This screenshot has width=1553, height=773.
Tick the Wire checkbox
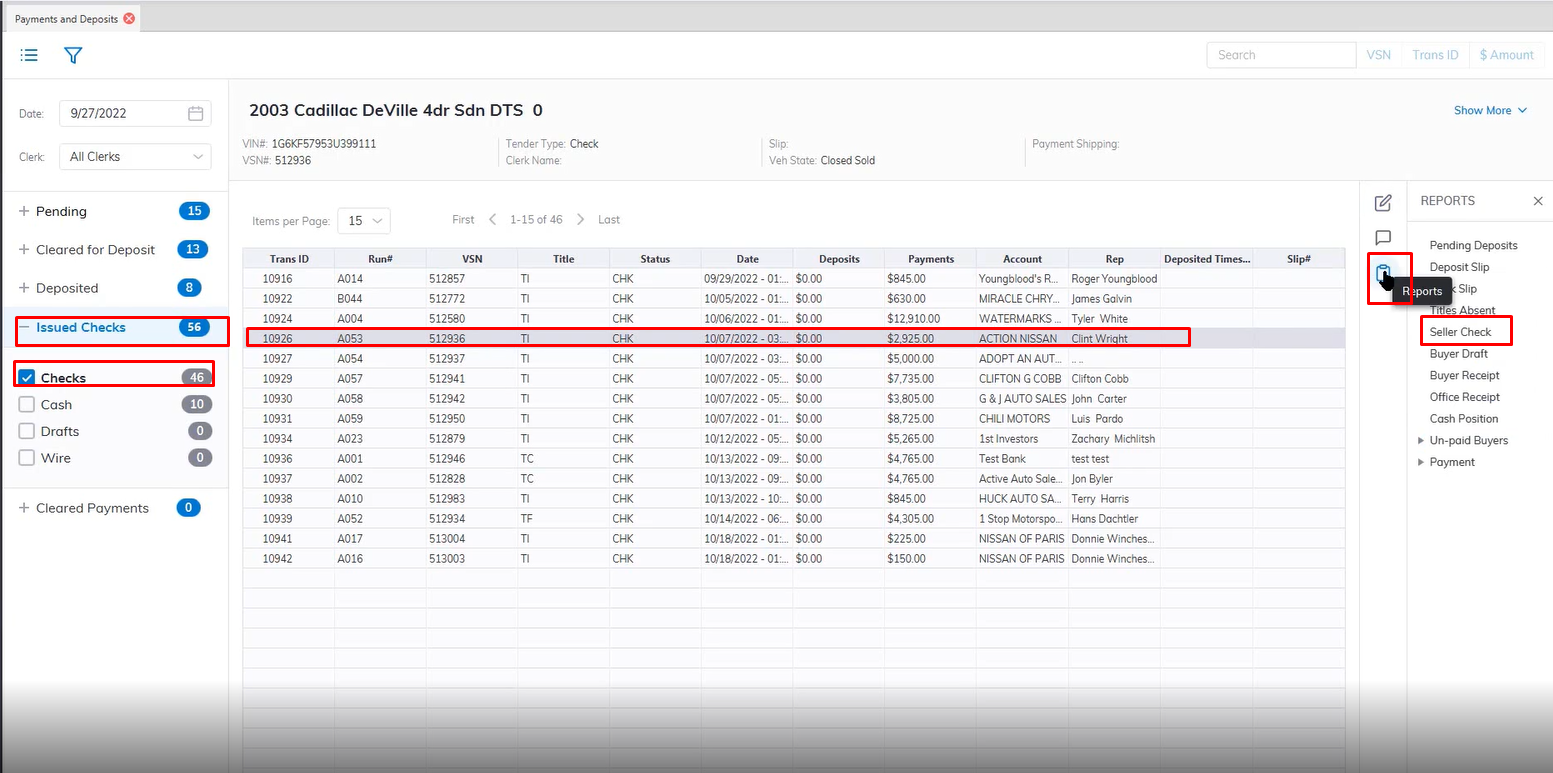[27, 458]
